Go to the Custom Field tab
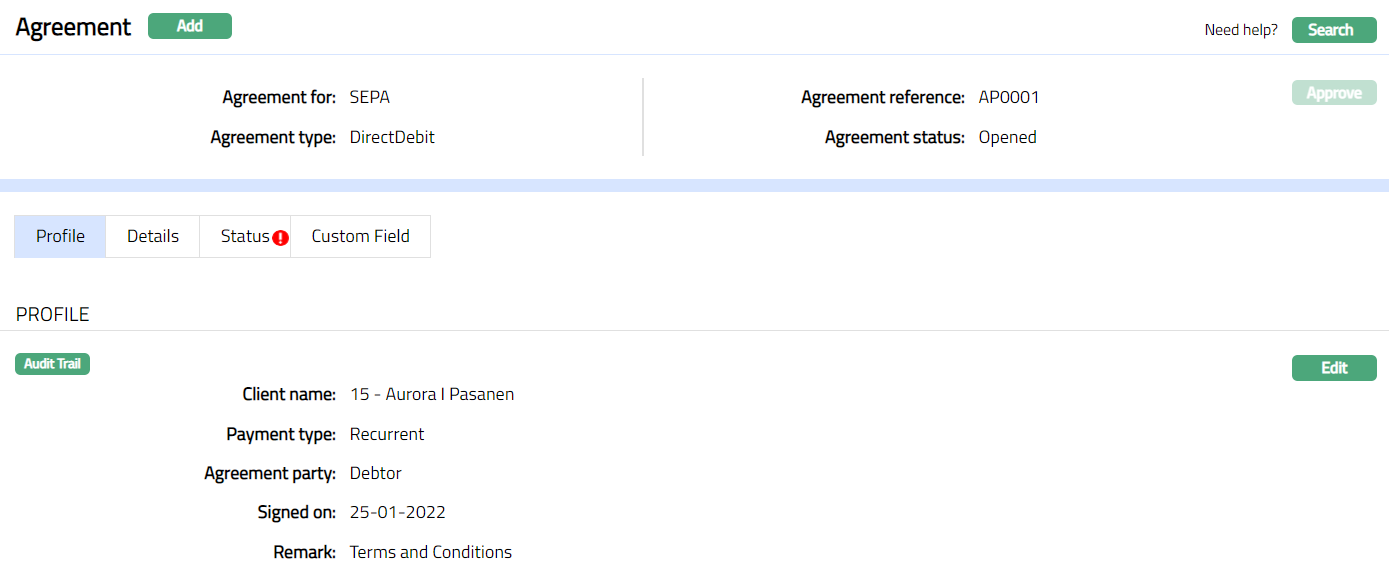The image size is (1389, 573). click(x=360, y=237)
